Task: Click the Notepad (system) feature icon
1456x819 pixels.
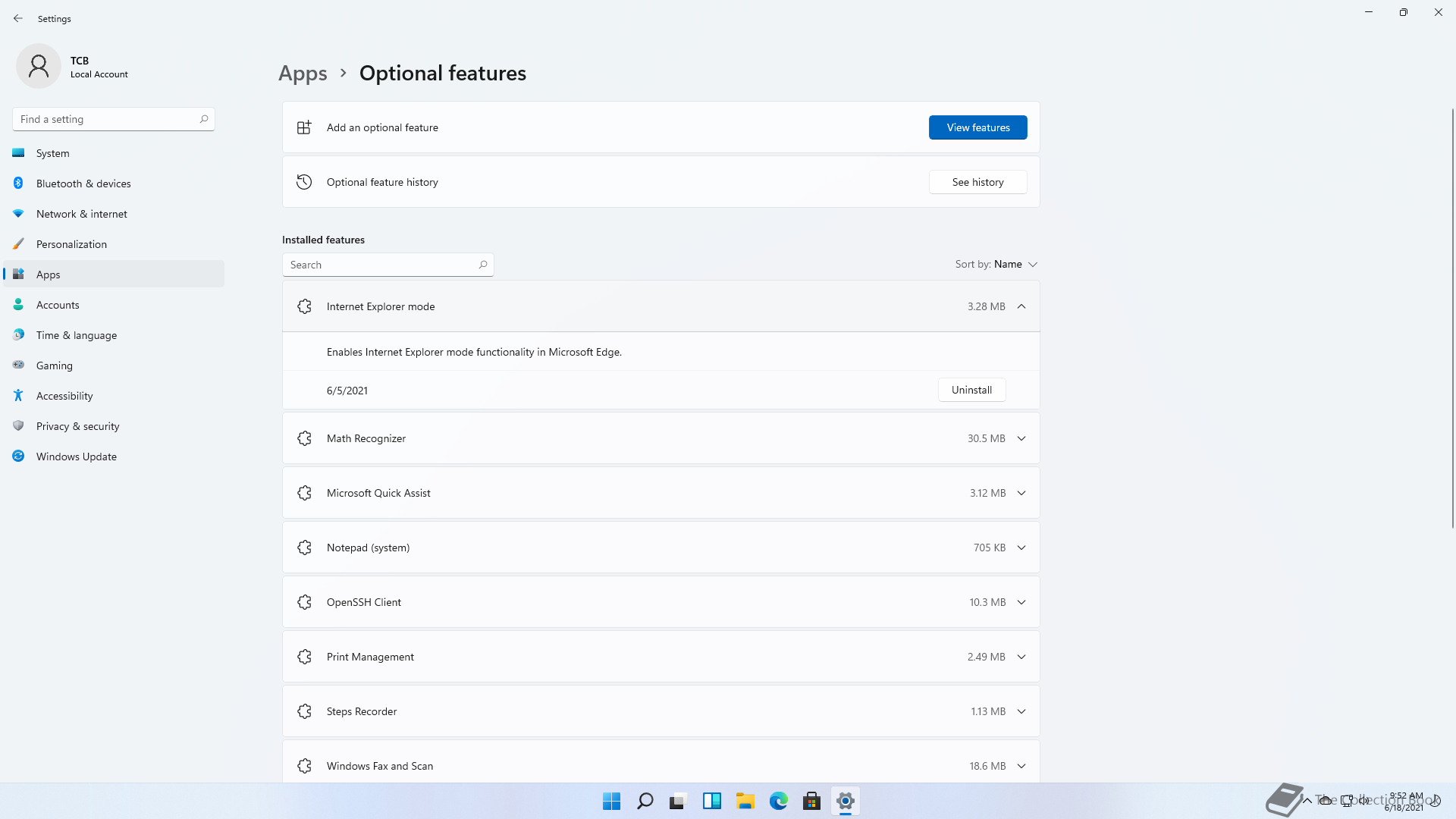Action: coord(304,548)
